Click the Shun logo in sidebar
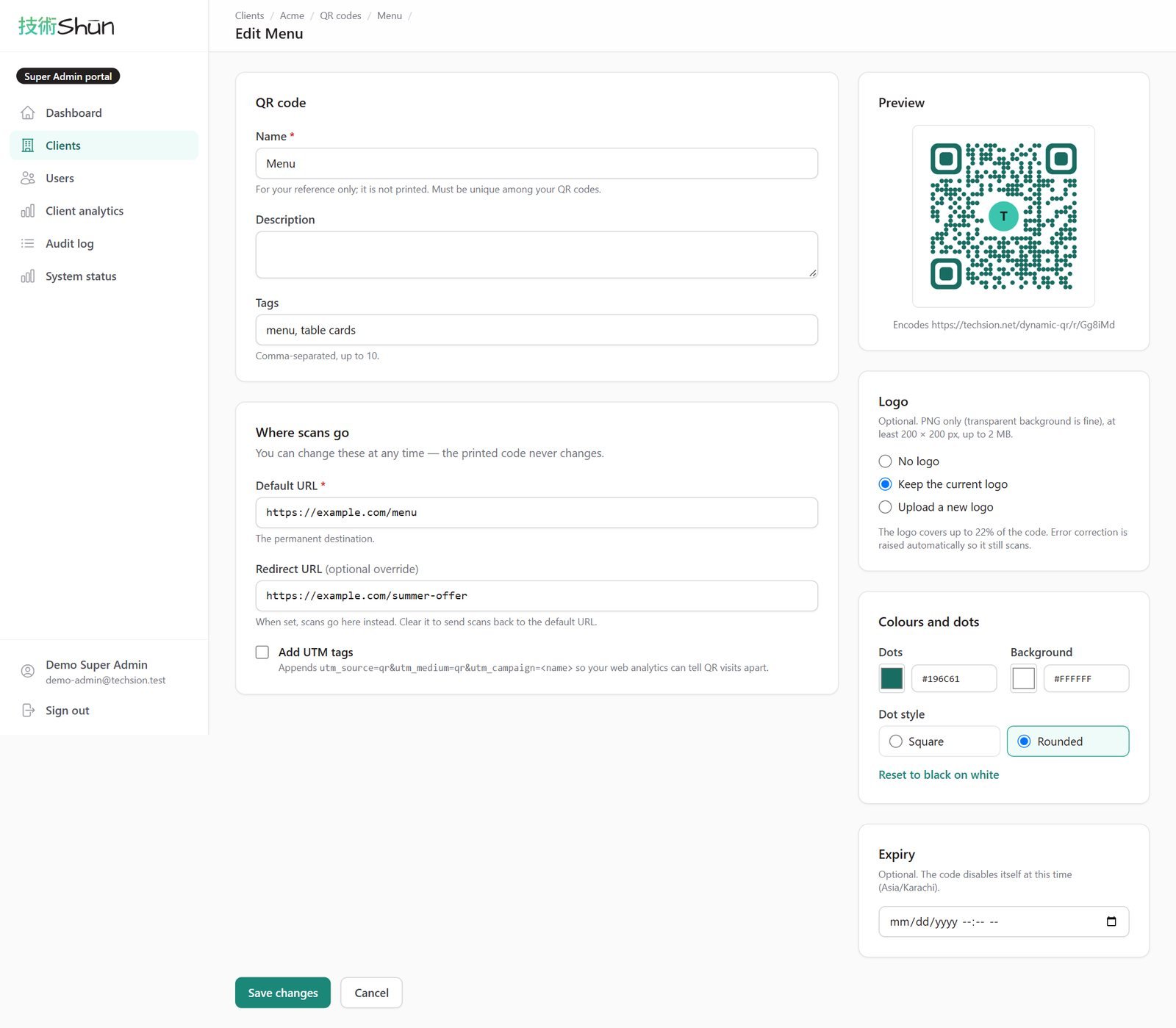This screenshot has height=1028, width=1176. 66,26
